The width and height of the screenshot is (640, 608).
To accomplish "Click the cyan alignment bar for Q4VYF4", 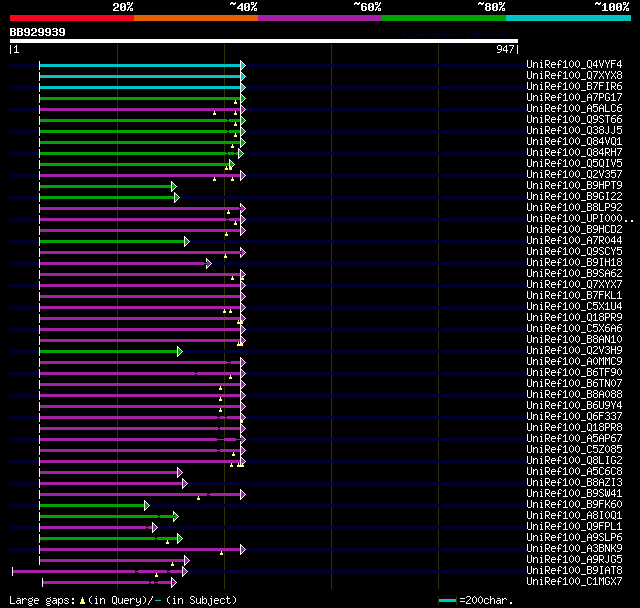I will coord(140,65).
